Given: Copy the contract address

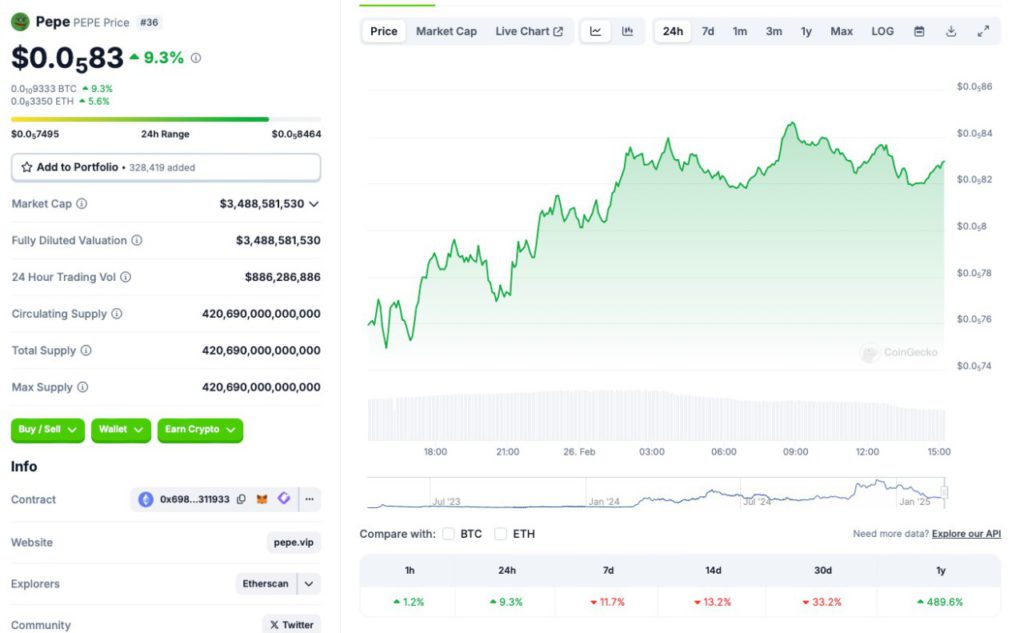Looking at the screenshot, I should pyautogui.click(x=241, y=499).
